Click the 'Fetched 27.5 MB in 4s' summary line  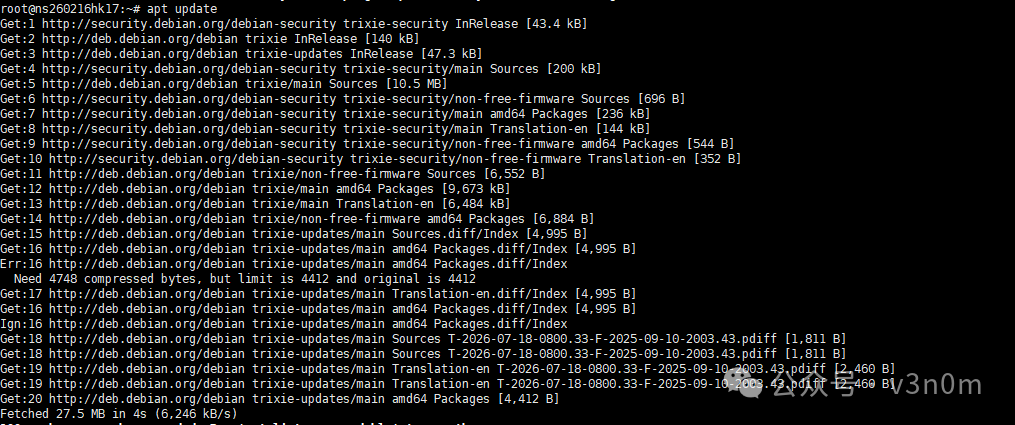pos(119,413)
